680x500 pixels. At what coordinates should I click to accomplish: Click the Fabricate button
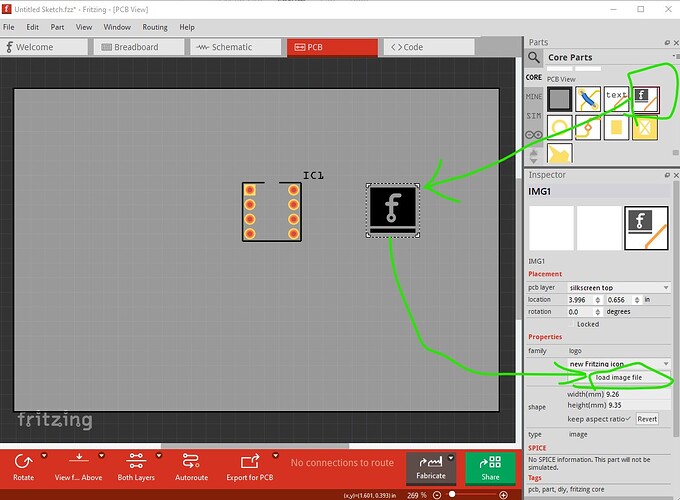431,467
